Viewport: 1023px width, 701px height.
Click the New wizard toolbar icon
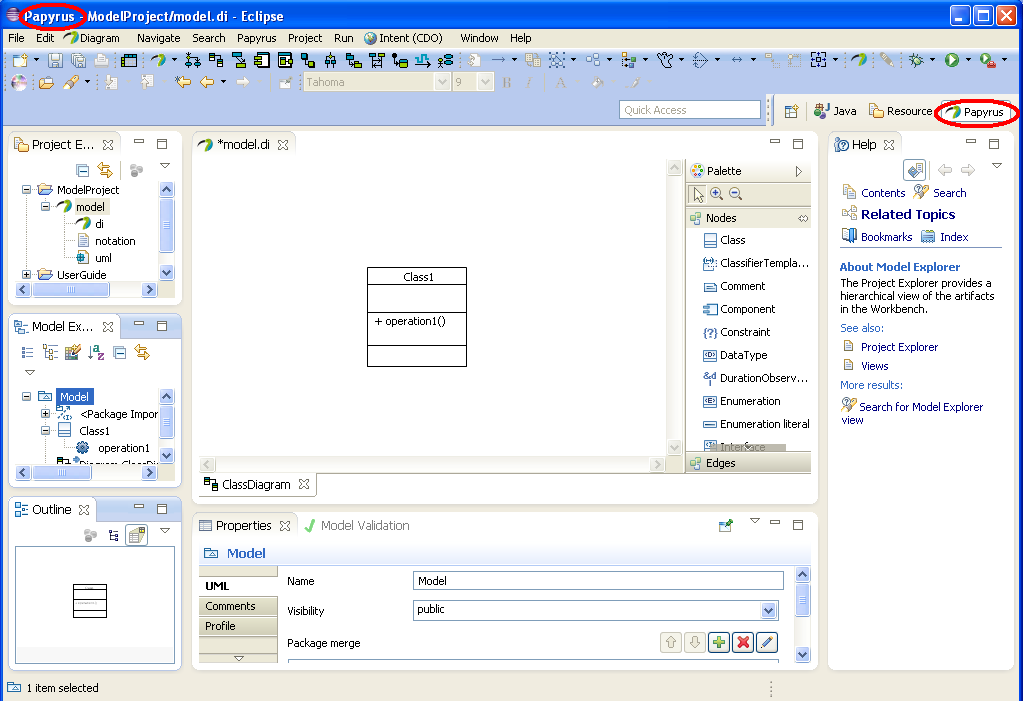coord(20,61)
